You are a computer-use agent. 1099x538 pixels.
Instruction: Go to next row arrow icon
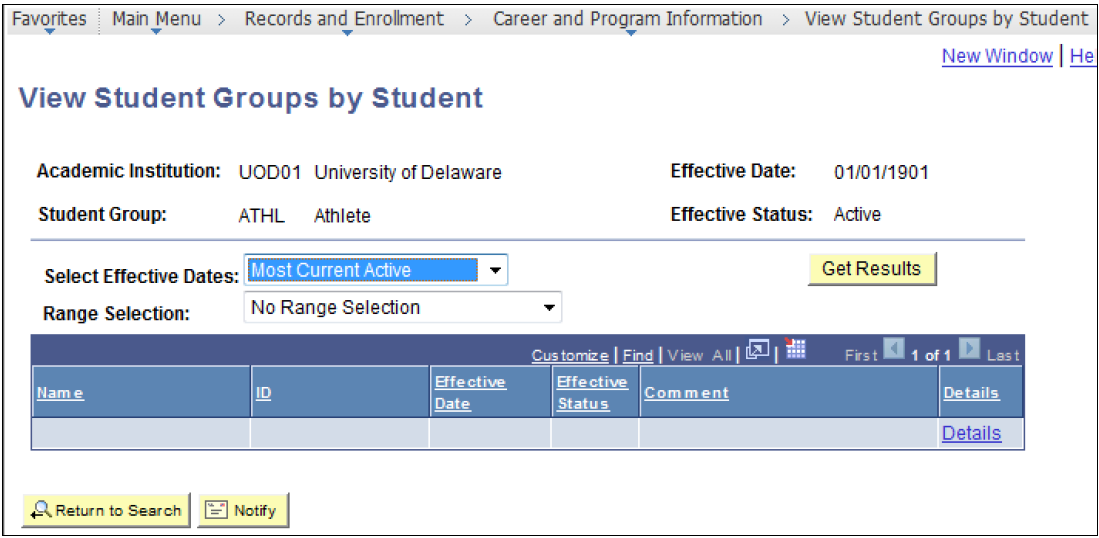point(969,349)
